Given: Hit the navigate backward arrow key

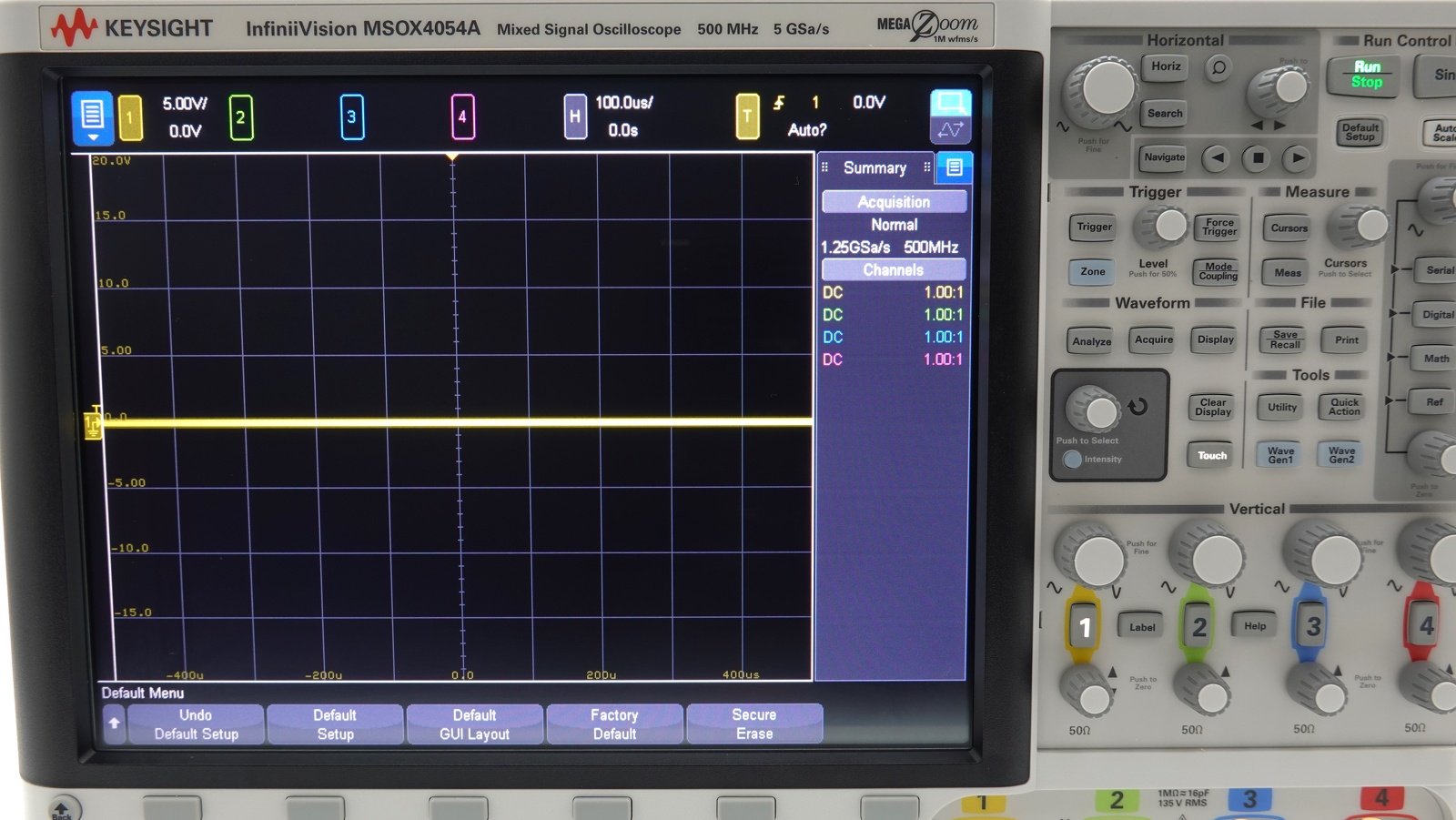Looking at the screenshot, I should [x=1217, y=158].
